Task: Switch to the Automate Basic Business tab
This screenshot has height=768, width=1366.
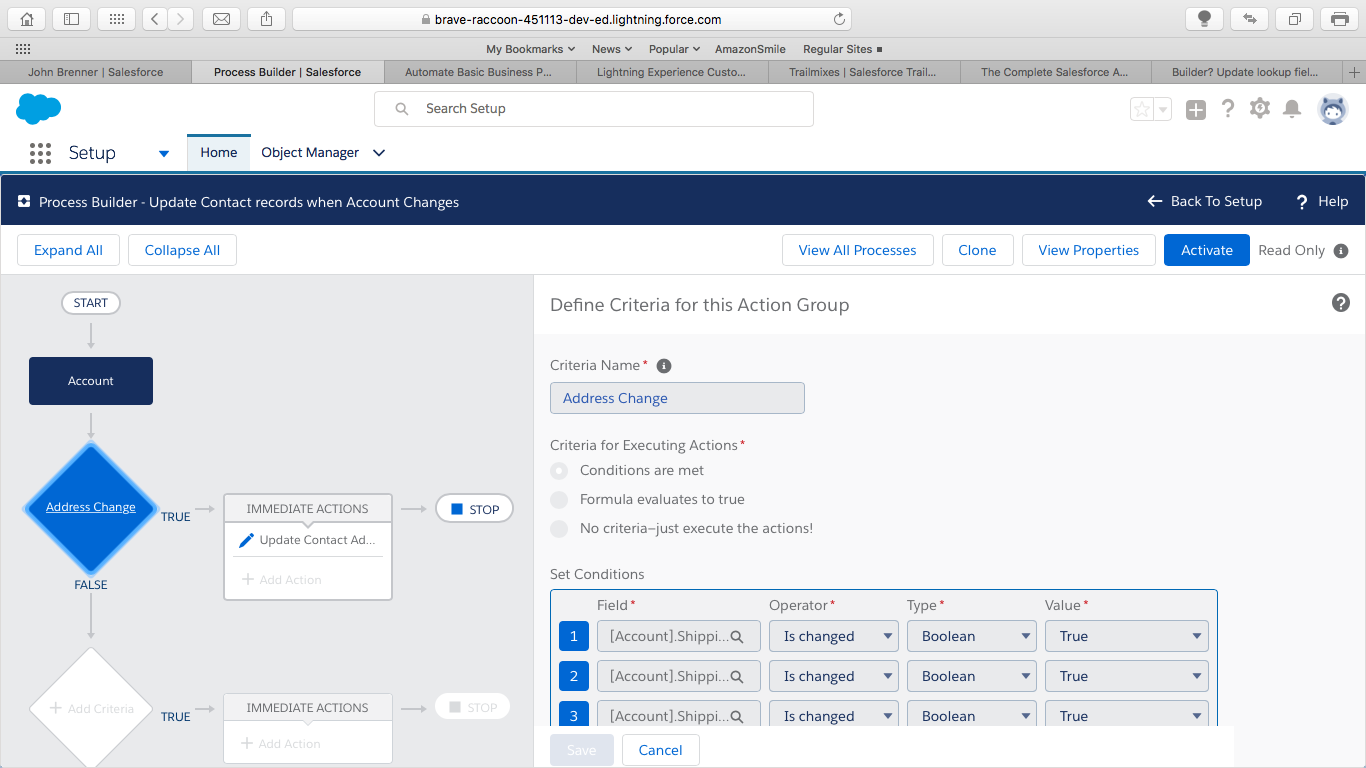Action: (x=478, y=72)
